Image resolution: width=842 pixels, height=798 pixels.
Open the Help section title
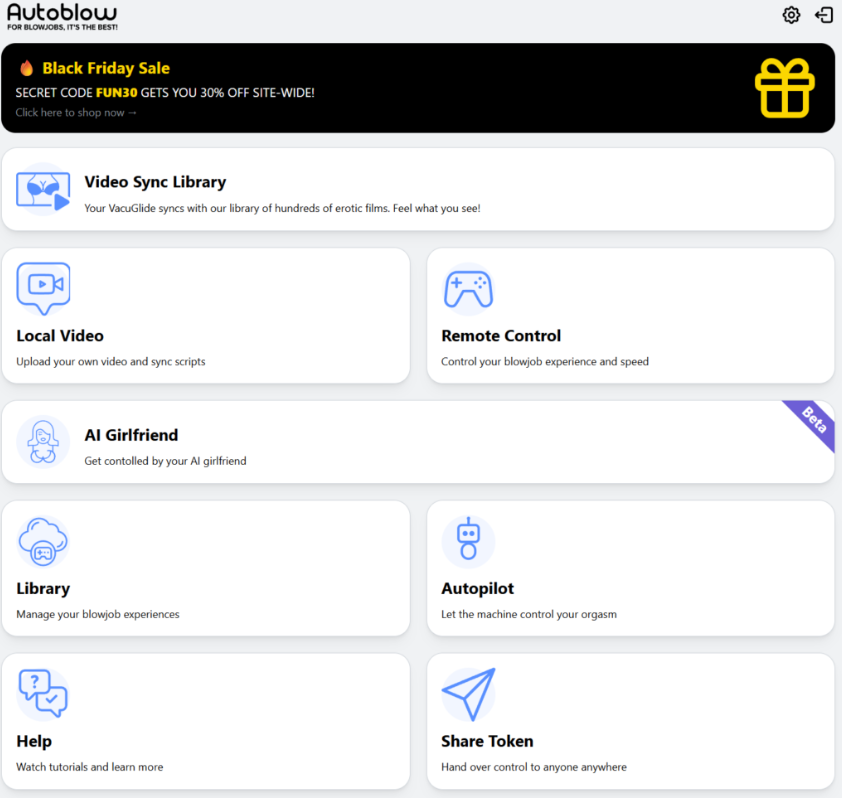pyautogui.click(x=34, y=741)
